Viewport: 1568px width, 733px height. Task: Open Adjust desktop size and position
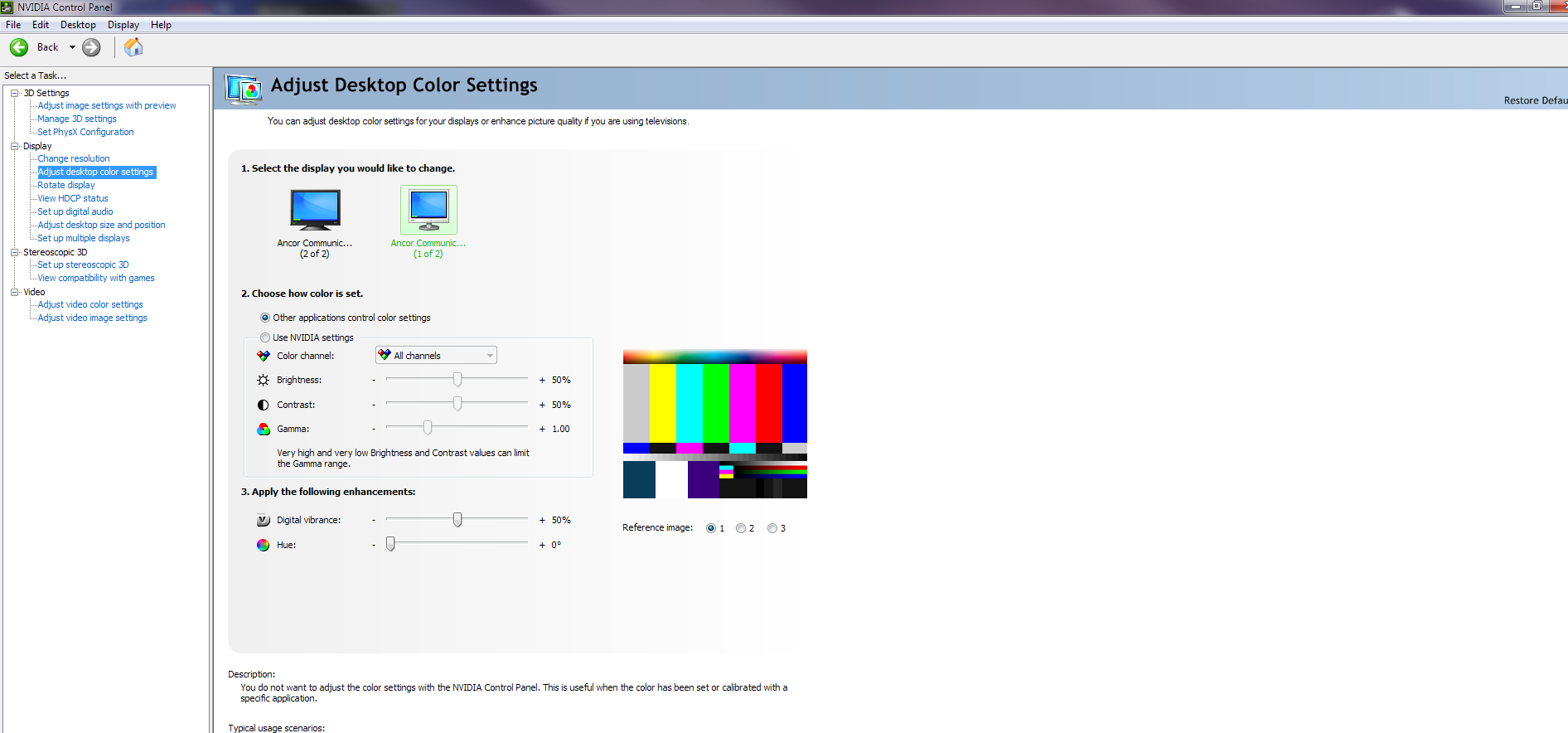(101, 225)
